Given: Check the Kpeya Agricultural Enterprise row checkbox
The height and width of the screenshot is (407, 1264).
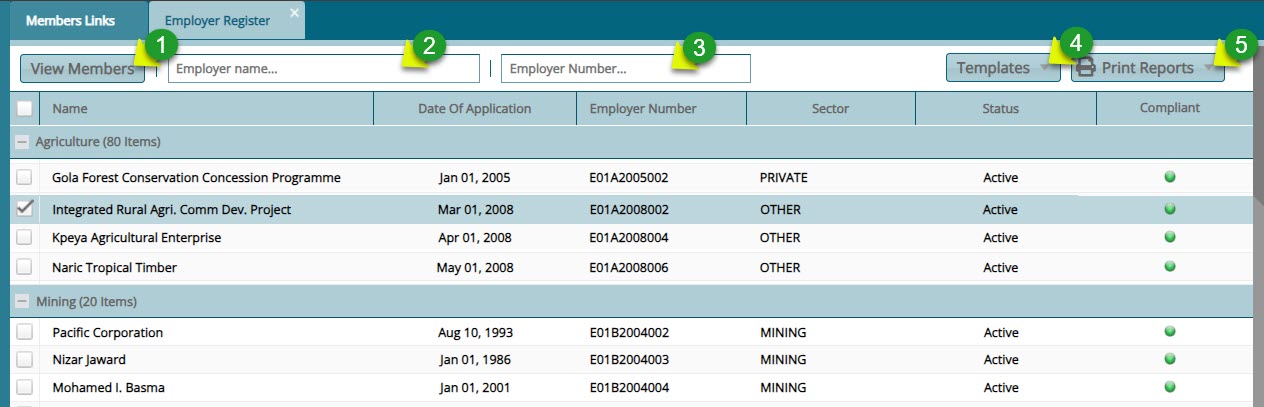Looking at the screenshot, I should [x=25, y=238].
